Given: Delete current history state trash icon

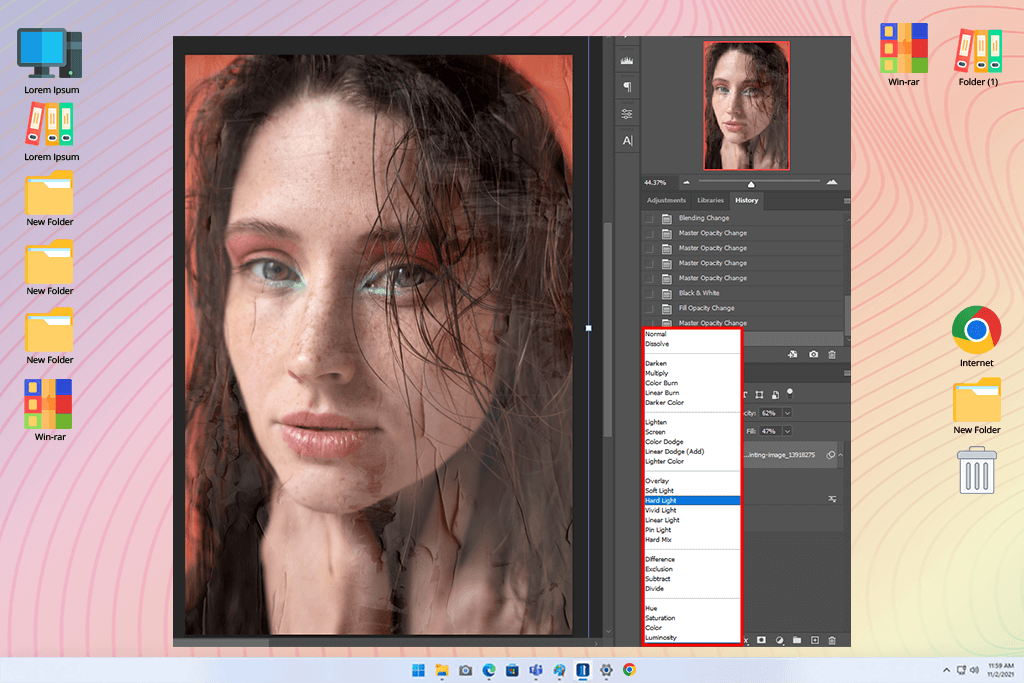Looking at the screenshot, I should tap(832, 355).
